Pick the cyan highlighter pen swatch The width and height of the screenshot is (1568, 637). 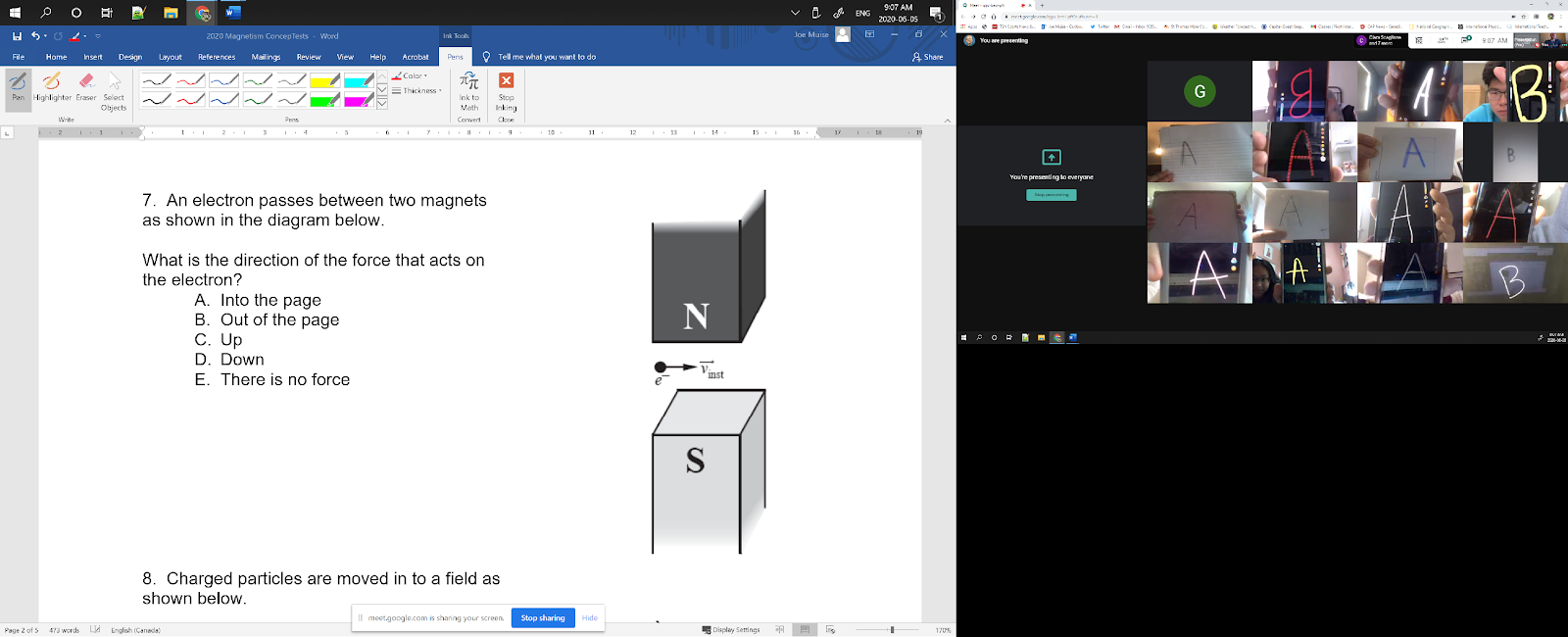coord(359,80)
